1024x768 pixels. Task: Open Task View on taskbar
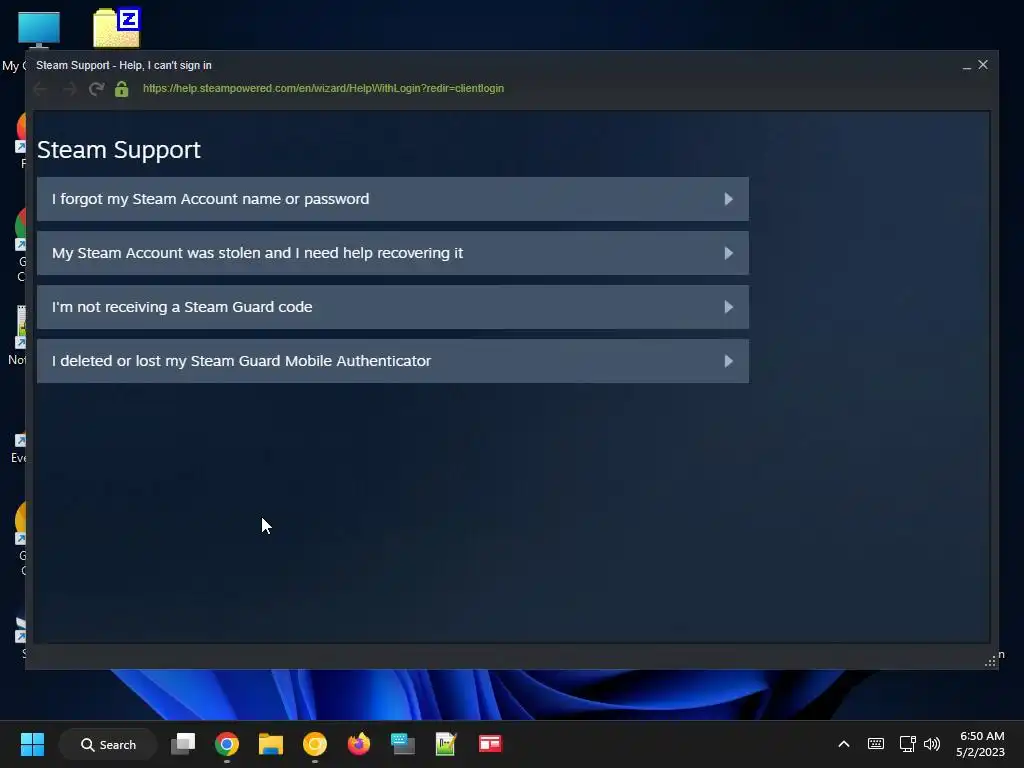tap(183, 744)
